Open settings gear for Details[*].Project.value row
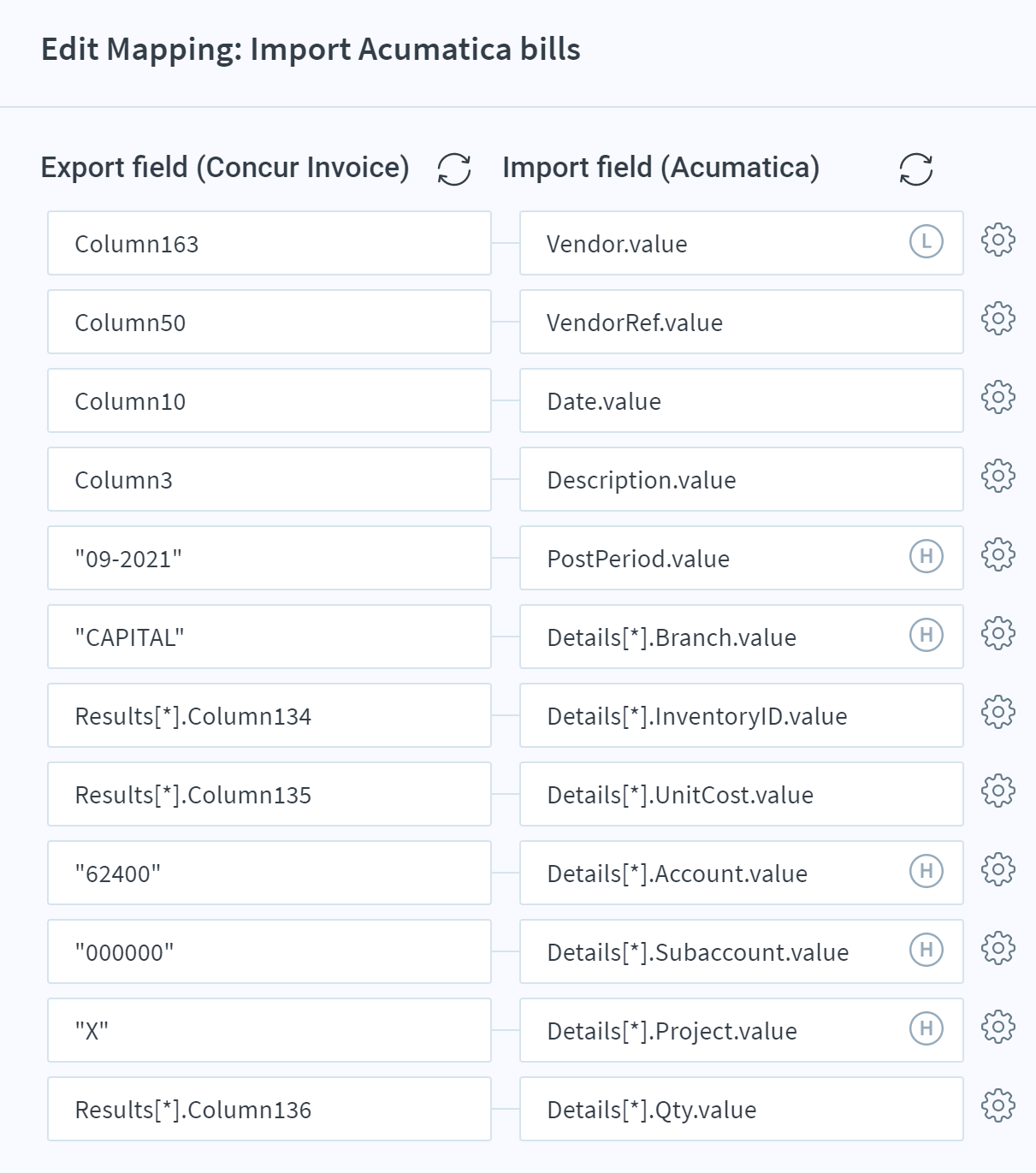Image resolution: width=1036 pixels, height=1173 pixels. click(x=998, y=1028)
